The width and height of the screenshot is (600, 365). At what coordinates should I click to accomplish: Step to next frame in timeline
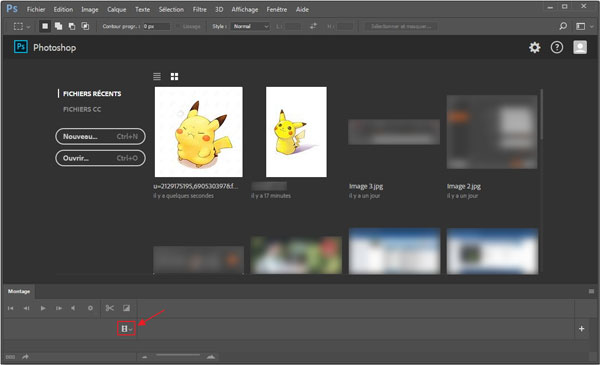(x=59, y=308)
